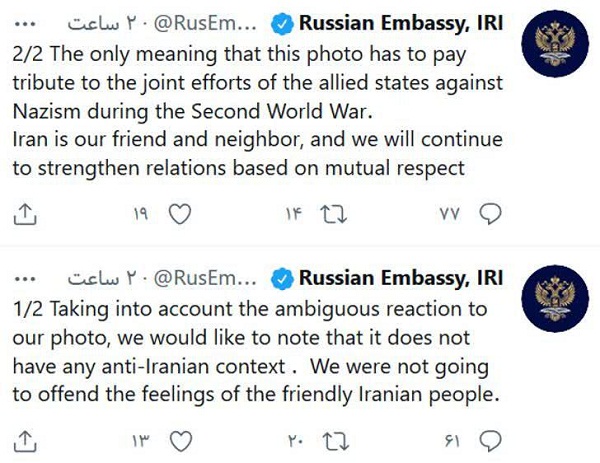Open @RusEm... handle on the bottom tweet
Screen dimensions: 600x463
click(x=205, y=279)
